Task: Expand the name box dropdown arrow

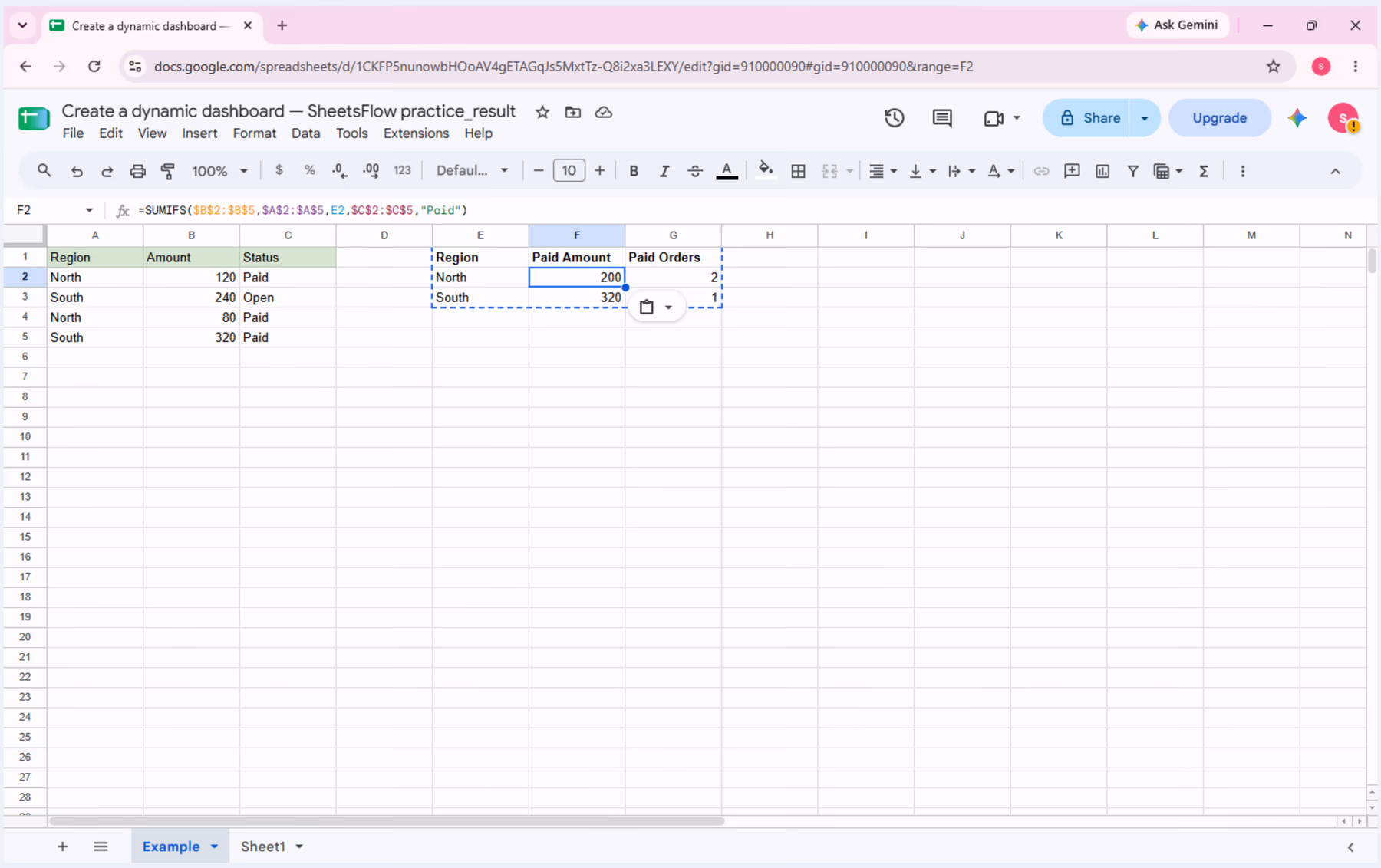Action: [89, 210]
